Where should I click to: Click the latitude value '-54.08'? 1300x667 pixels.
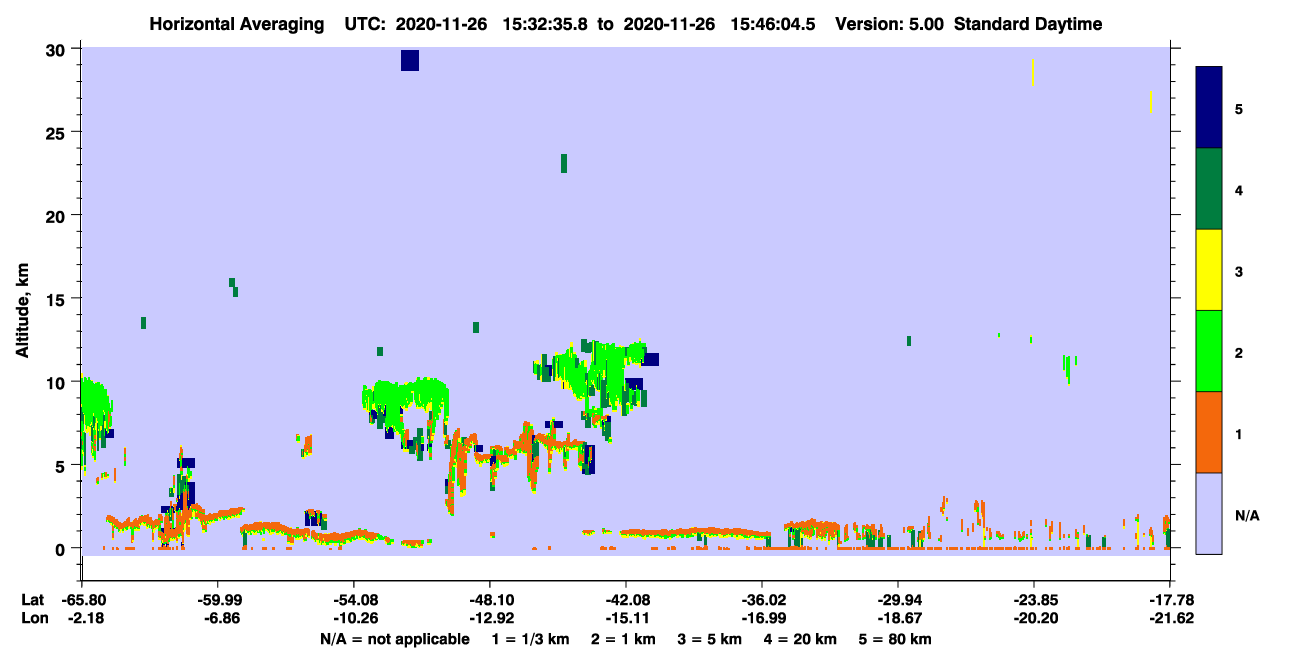pos(354,600)
